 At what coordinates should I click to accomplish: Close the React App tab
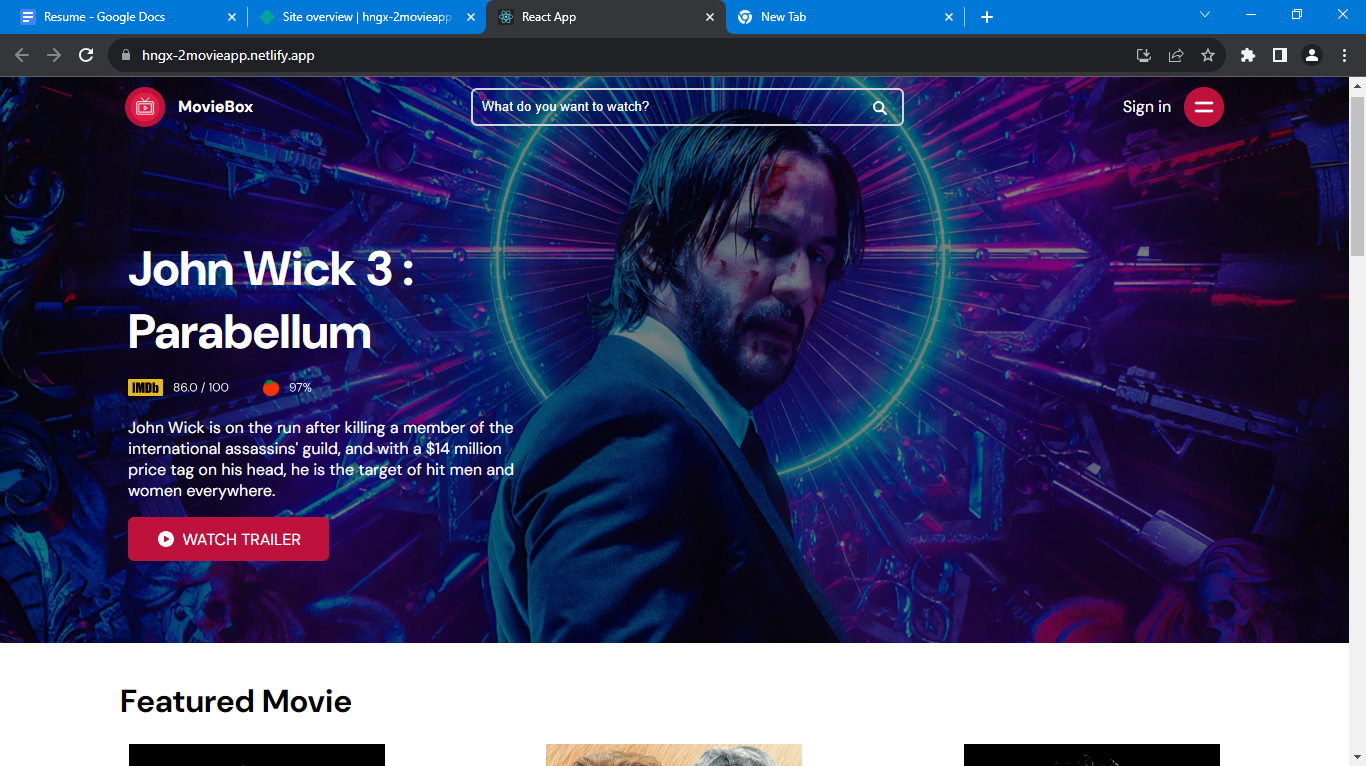pos(710,17)
